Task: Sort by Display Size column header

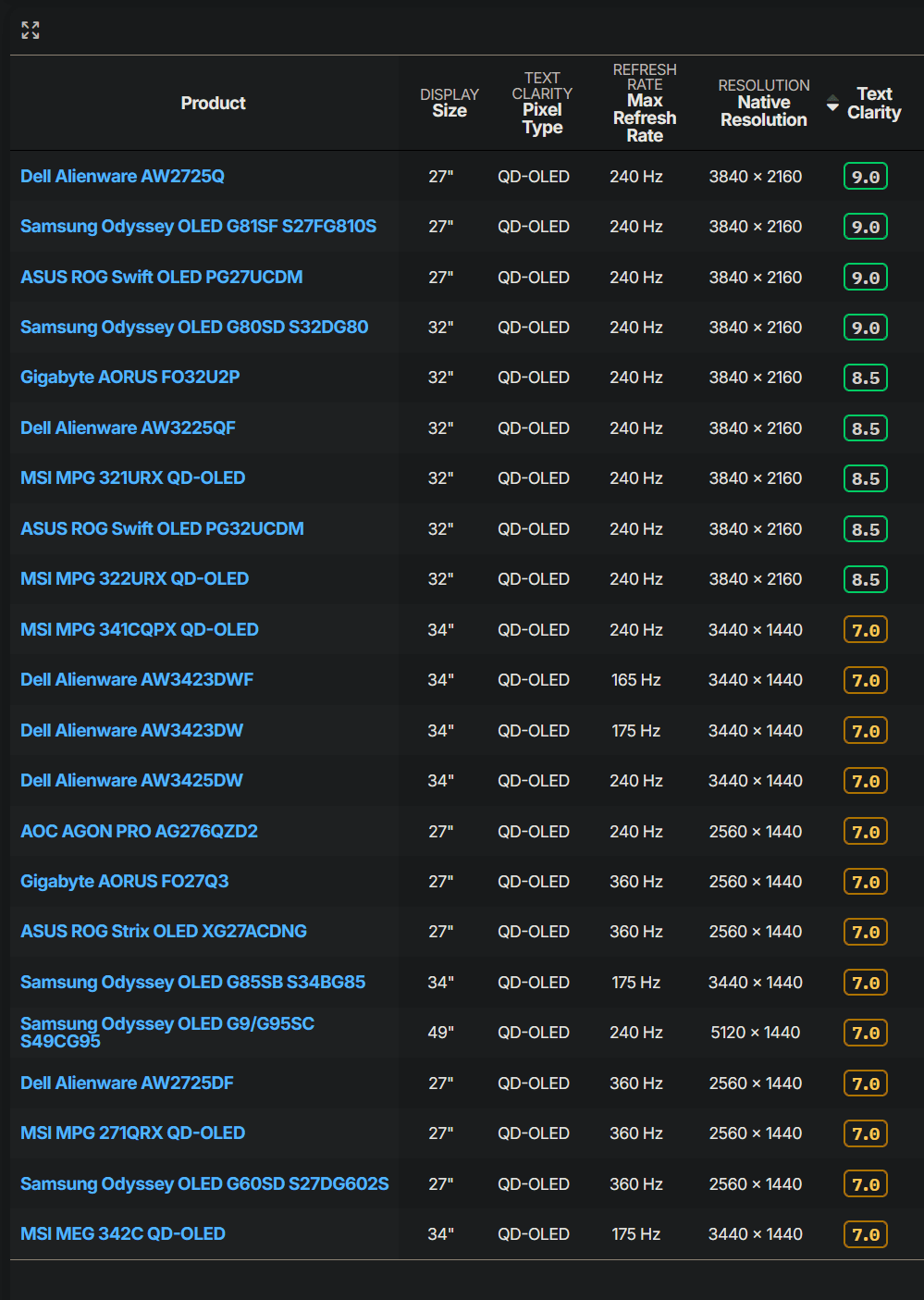Action: 450,103
